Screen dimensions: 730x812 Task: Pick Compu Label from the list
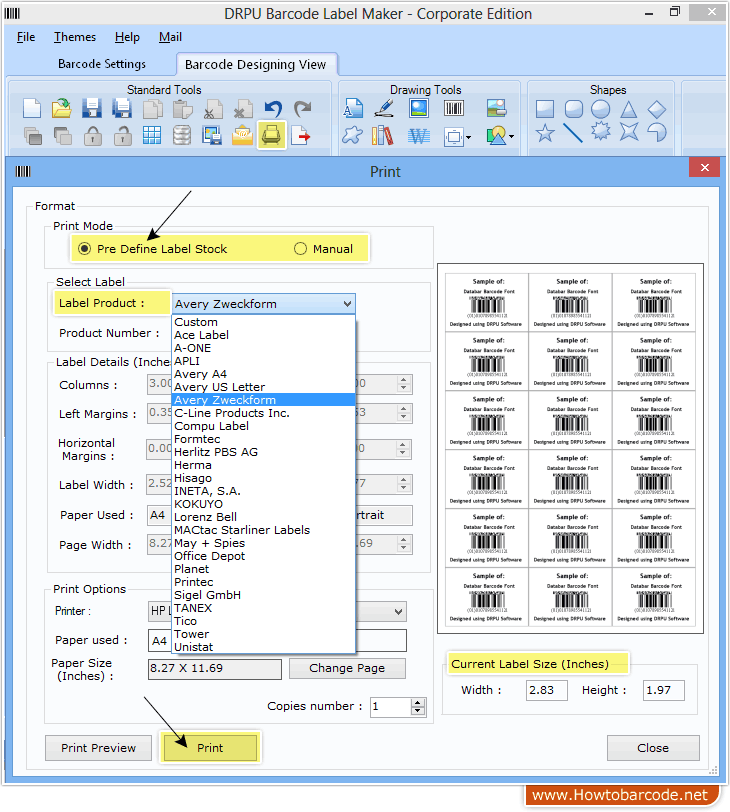tap(264, 426)
